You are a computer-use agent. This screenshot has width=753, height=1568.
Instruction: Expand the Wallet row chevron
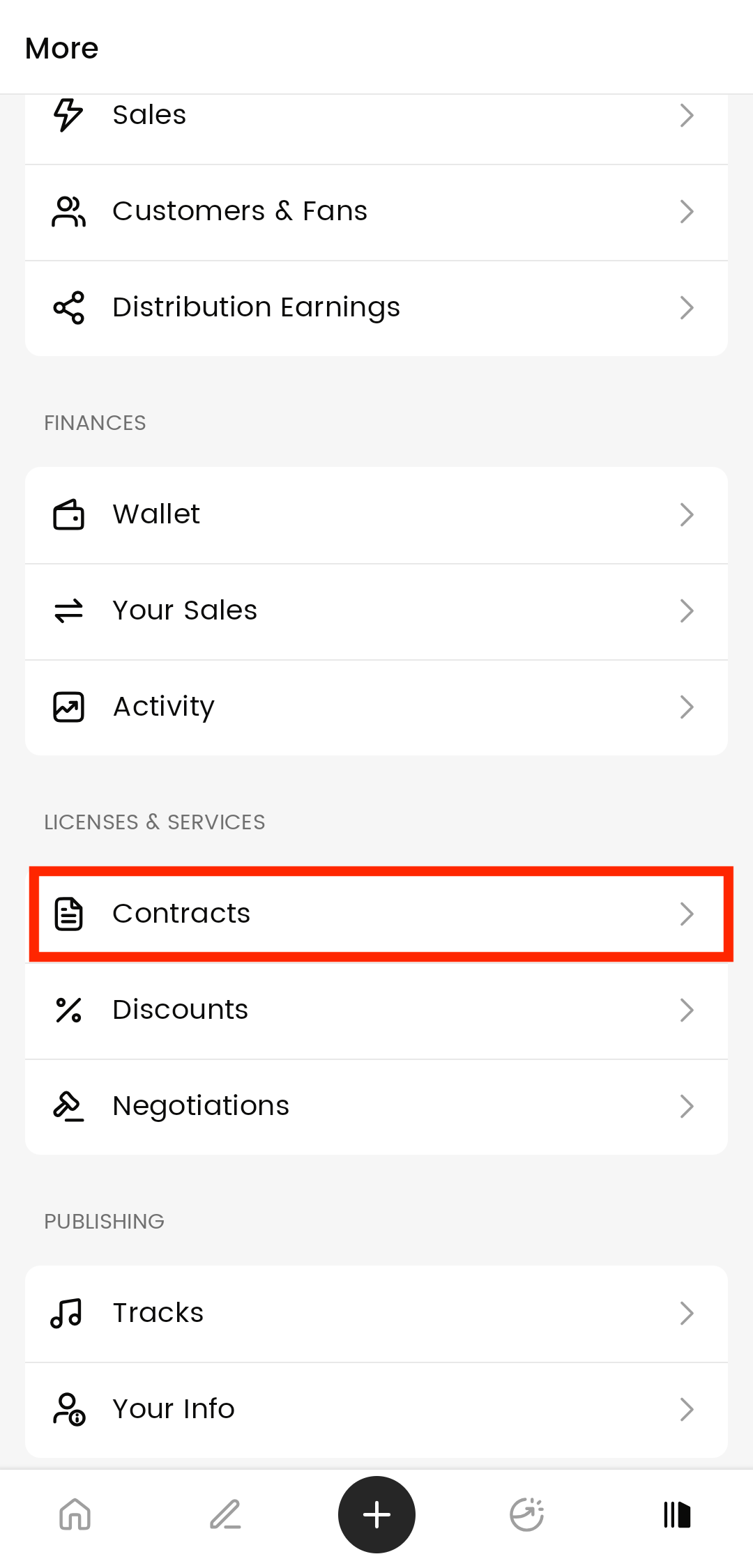coord(687,515)
